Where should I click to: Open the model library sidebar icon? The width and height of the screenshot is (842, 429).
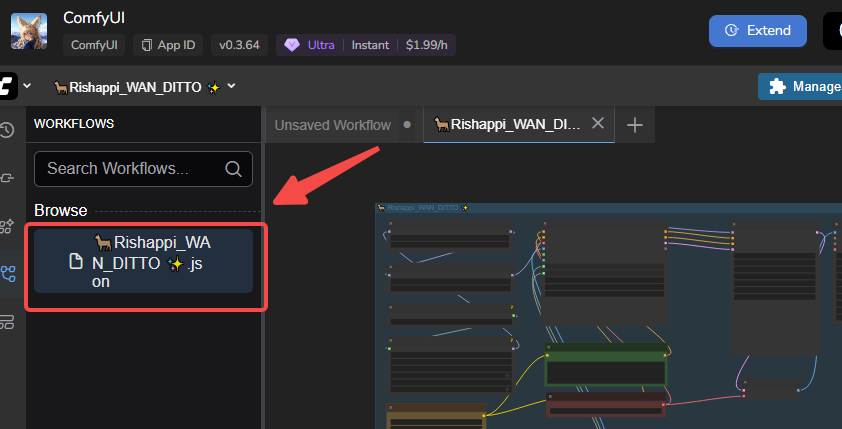coord(8,226)
